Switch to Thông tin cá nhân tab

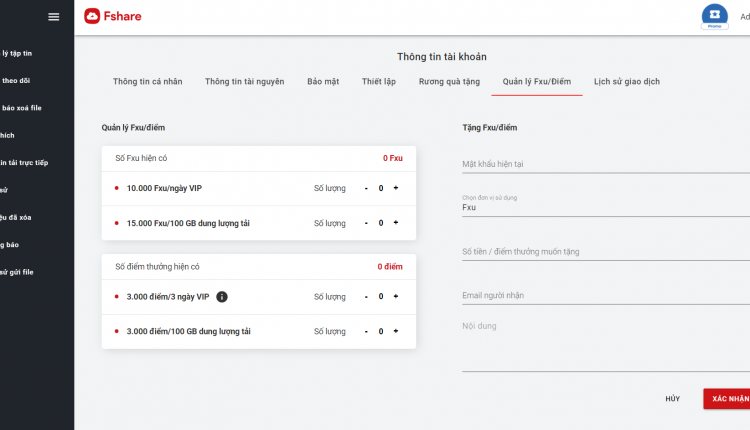click(x=147, y=81)
